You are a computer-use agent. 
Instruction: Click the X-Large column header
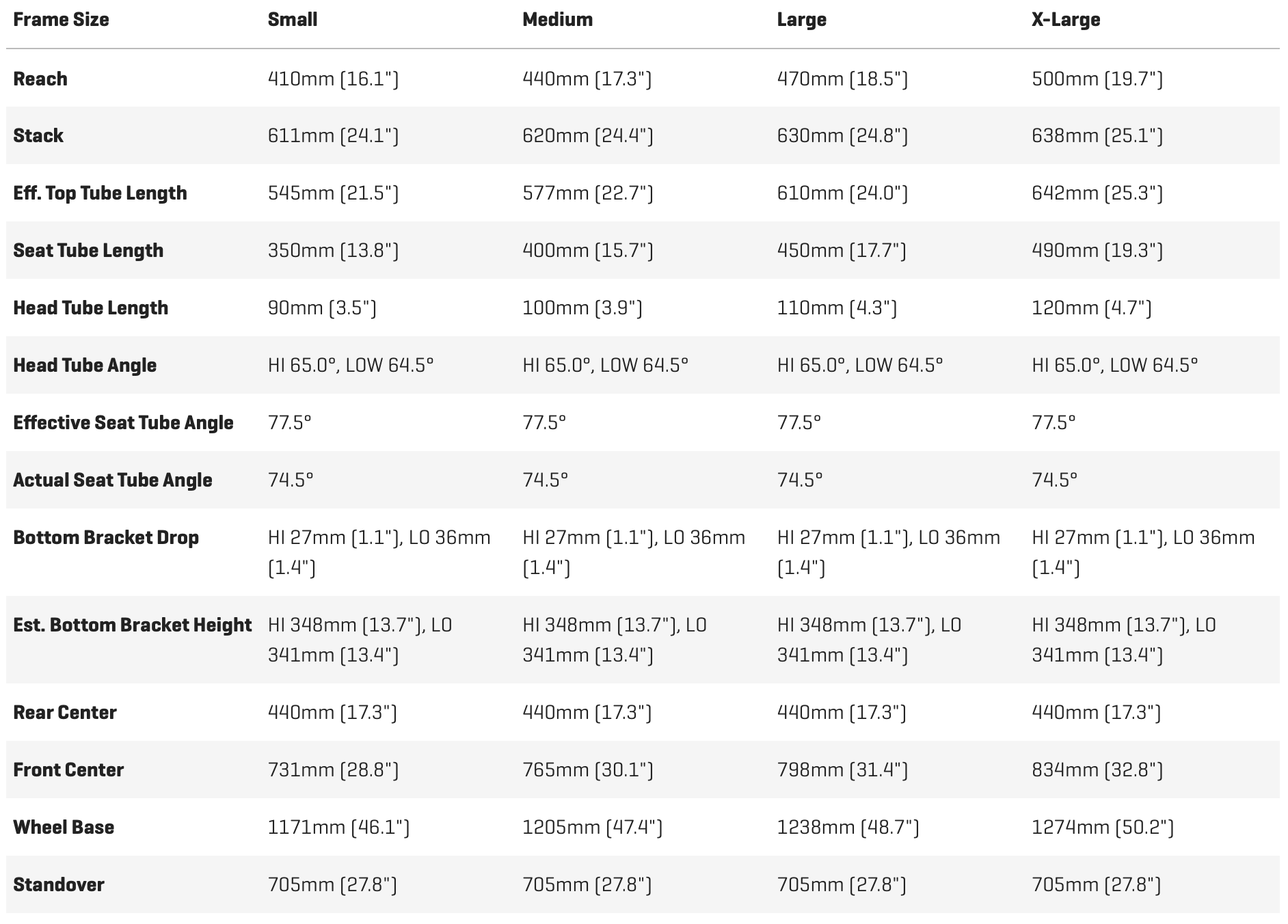[x=1066, y=19]
